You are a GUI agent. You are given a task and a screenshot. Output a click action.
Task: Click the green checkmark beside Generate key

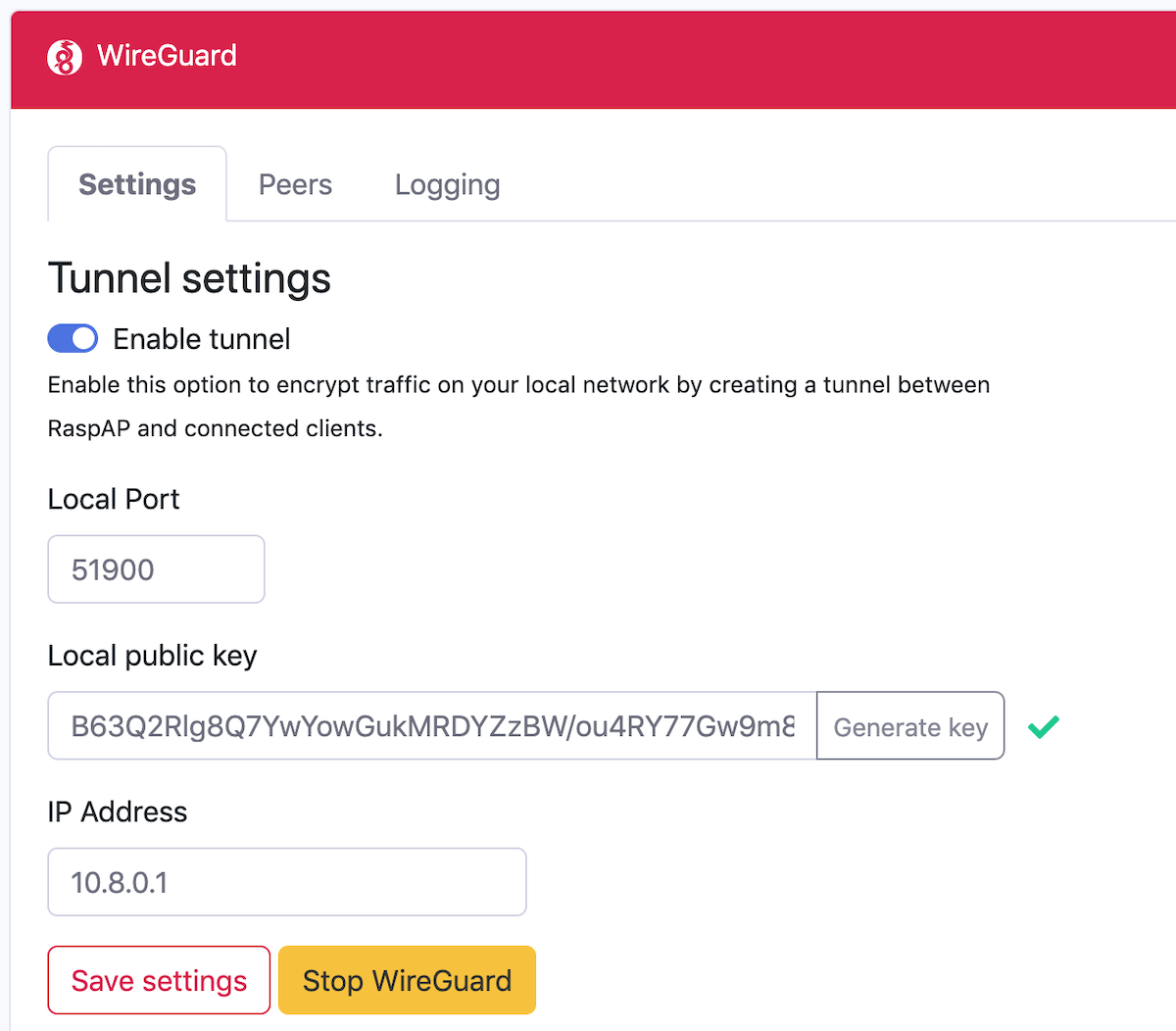coord(1043,726)
